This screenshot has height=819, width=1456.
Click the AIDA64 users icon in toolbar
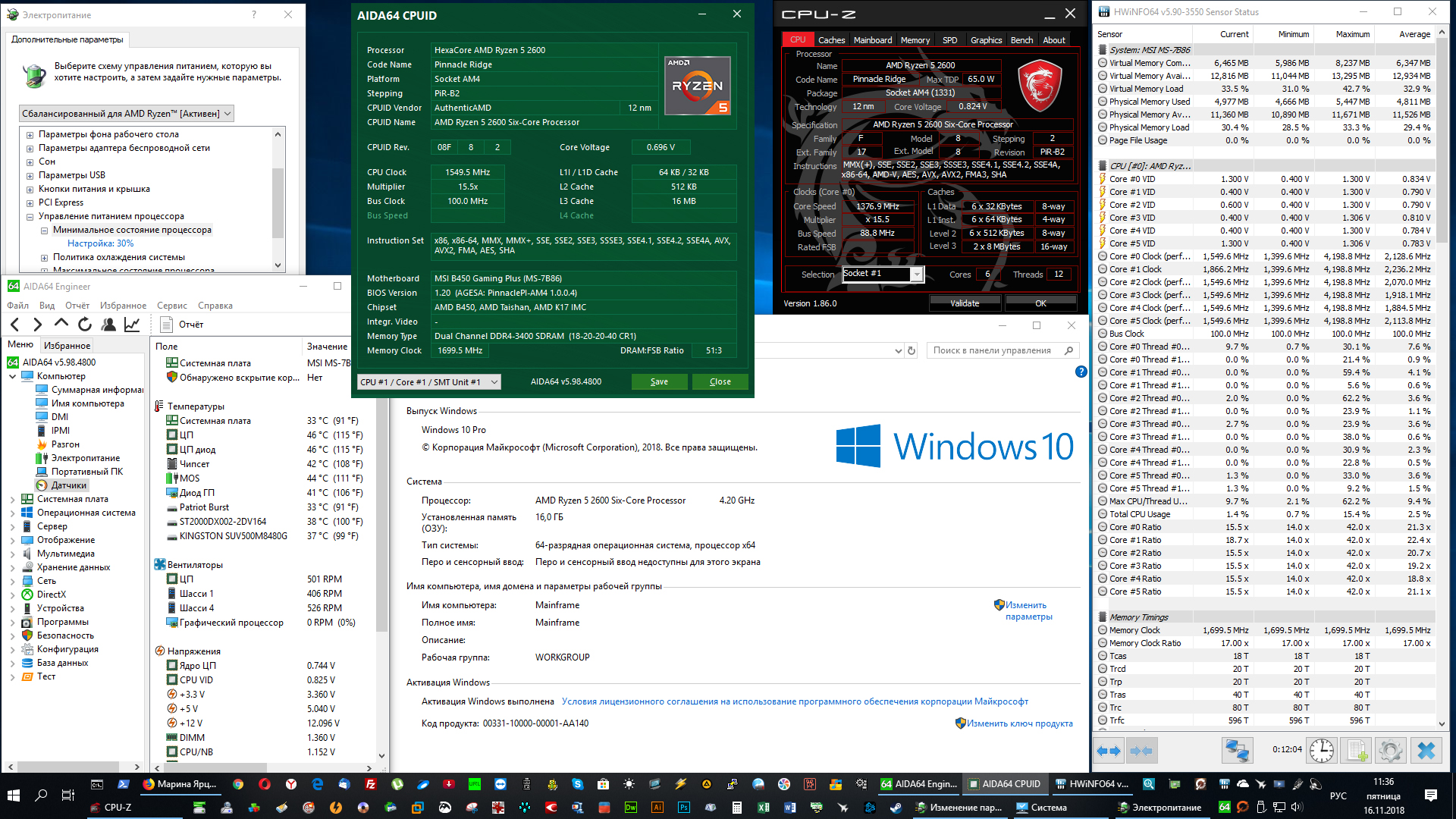click(108, 325)
